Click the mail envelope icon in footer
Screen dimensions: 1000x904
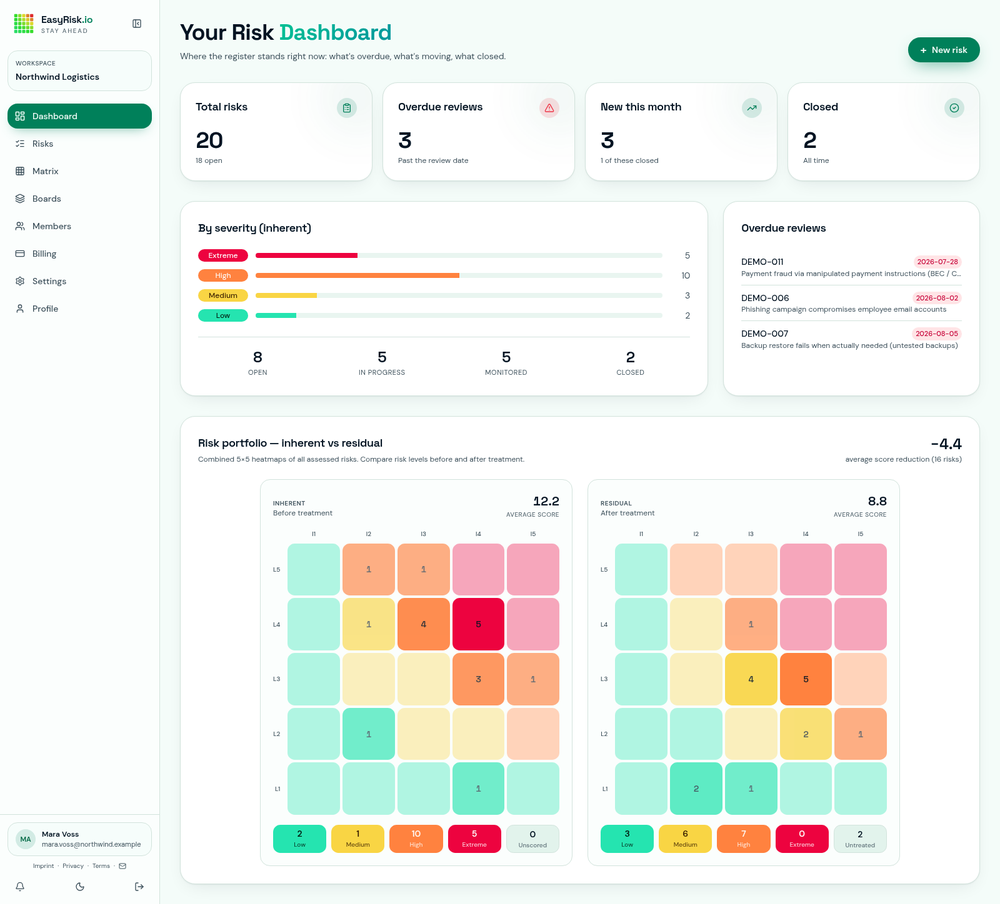pyautogui.click(x=122, y=866)
